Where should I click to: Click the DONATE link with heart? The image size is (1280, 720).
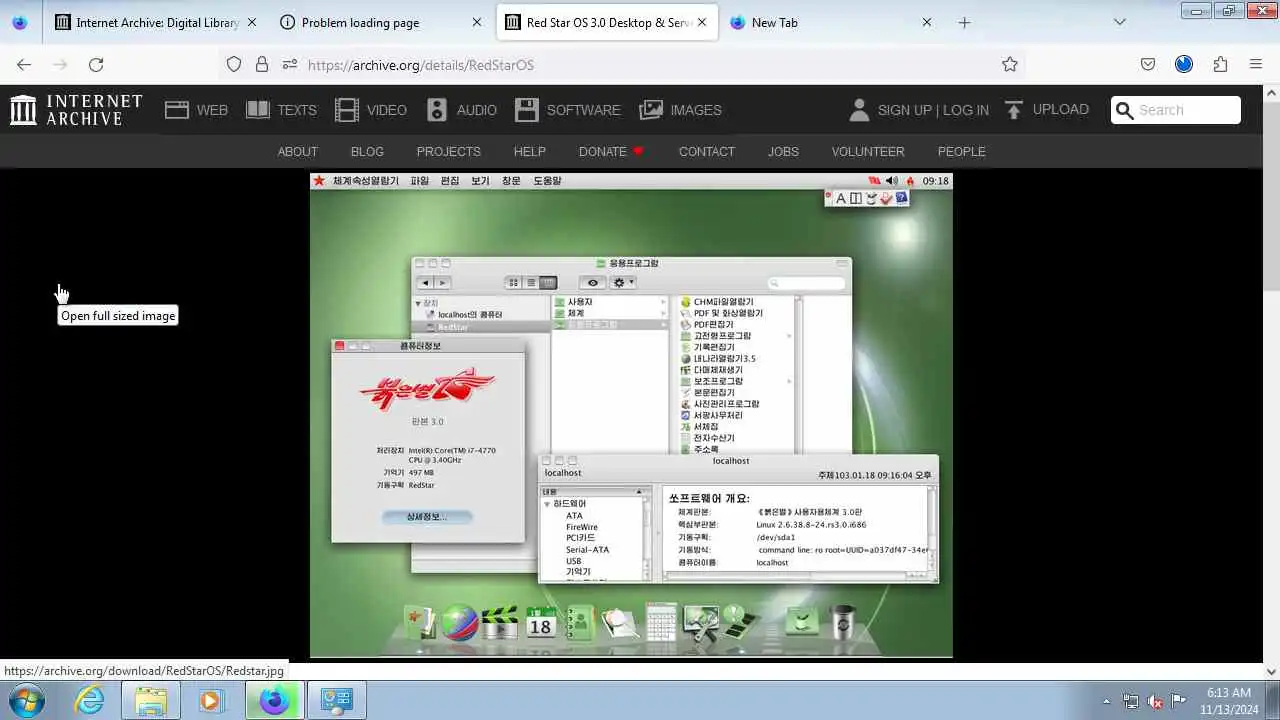[611, 152]
